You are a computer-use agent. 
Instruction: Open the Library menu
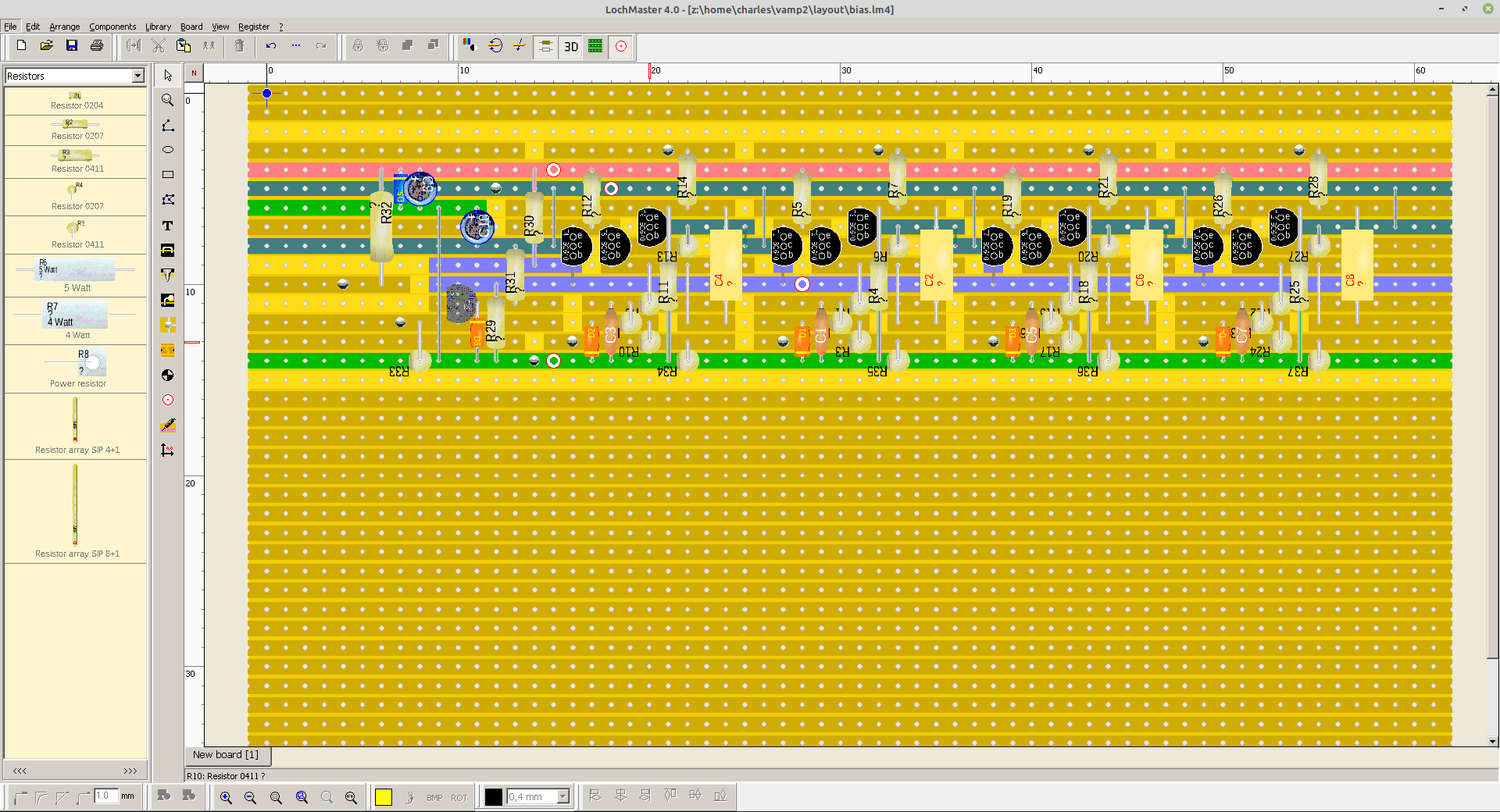click(x=158, y=27)
